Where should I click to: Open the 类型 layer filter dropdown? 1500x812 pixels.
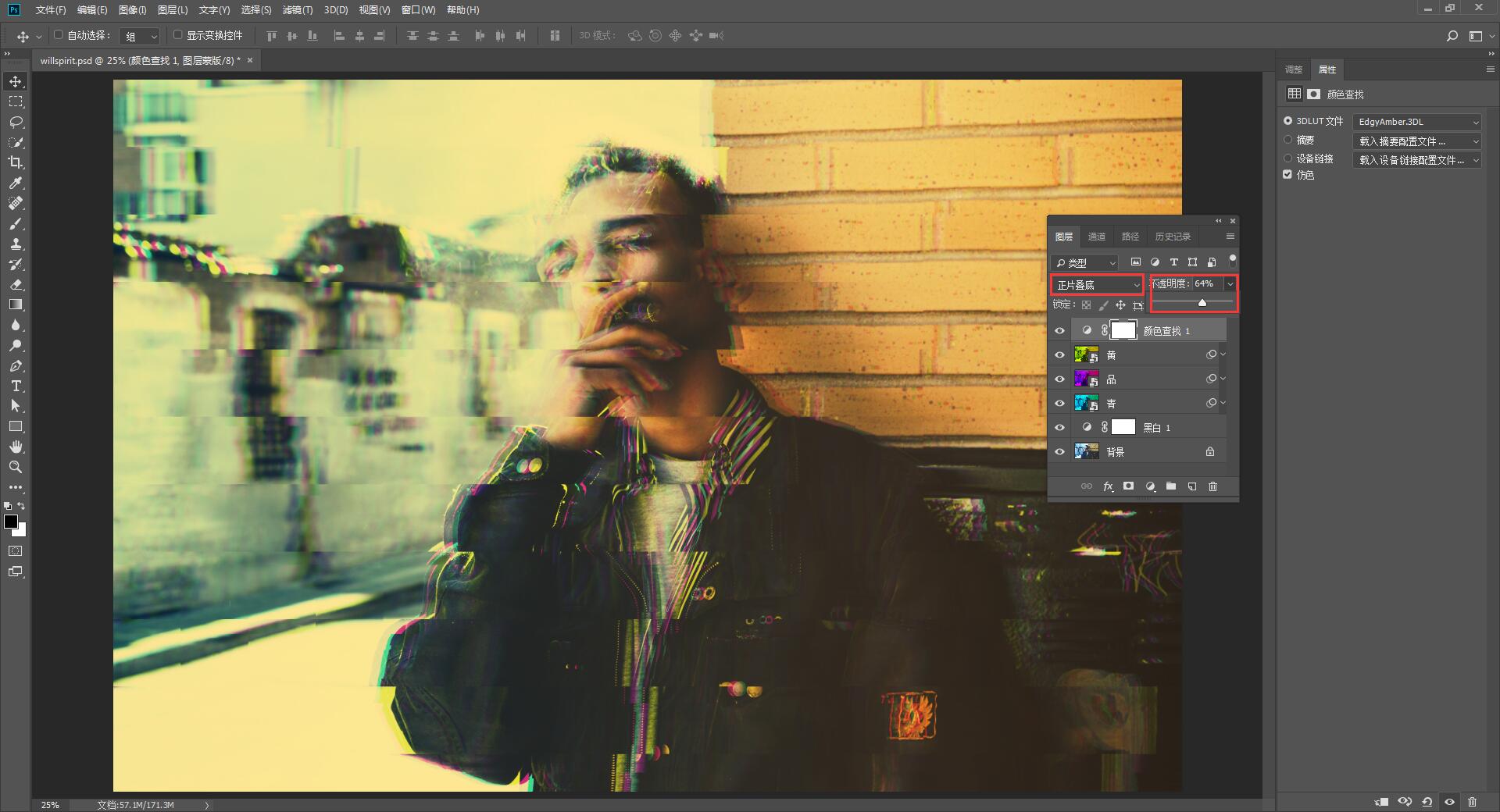click(1085, 263)
